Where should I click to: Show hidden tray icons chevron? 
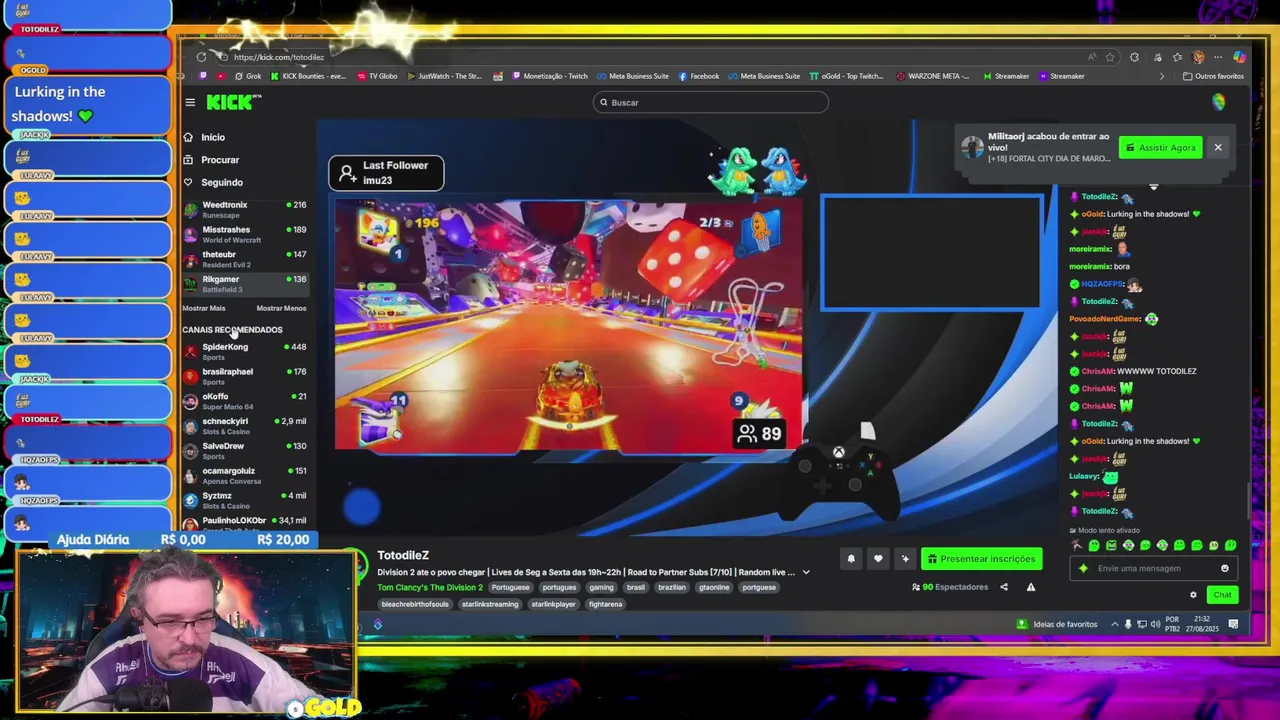tap(1115, 624)
